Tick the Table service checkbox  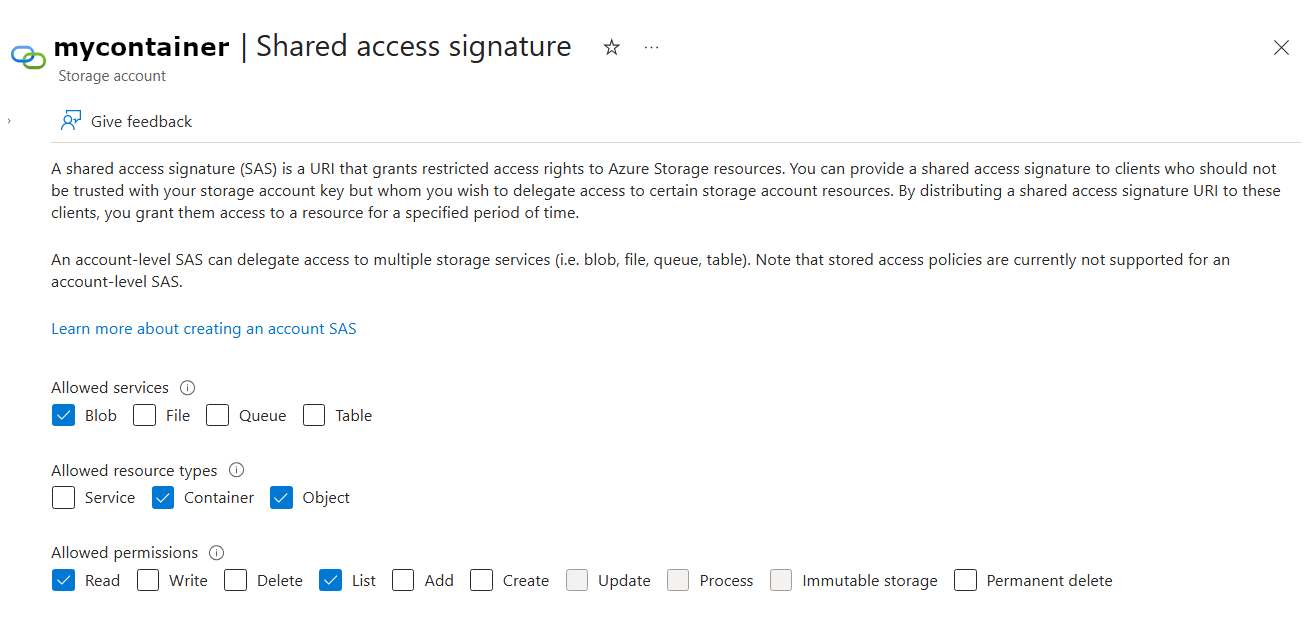(314, 415)
